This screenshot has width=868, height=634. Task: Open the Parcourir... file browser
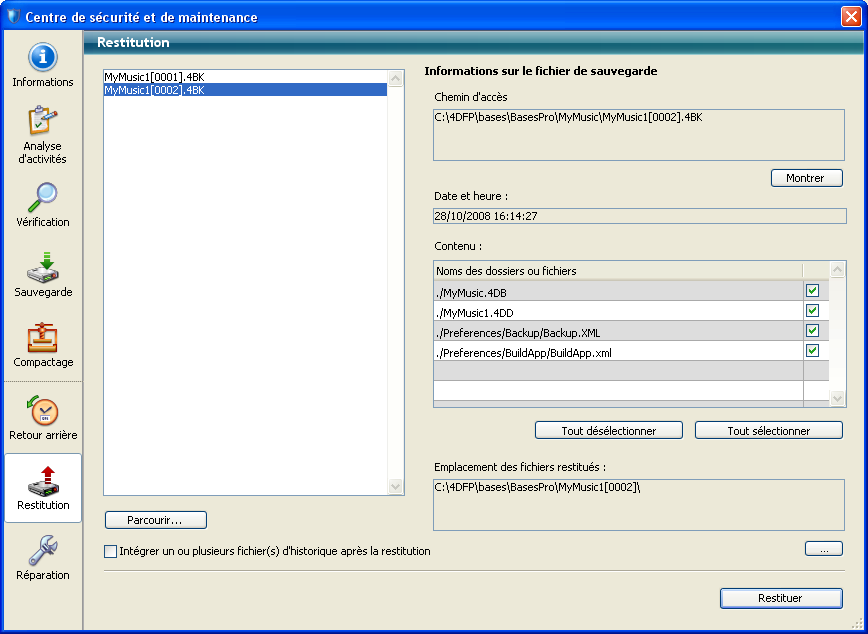pos(155,520)
